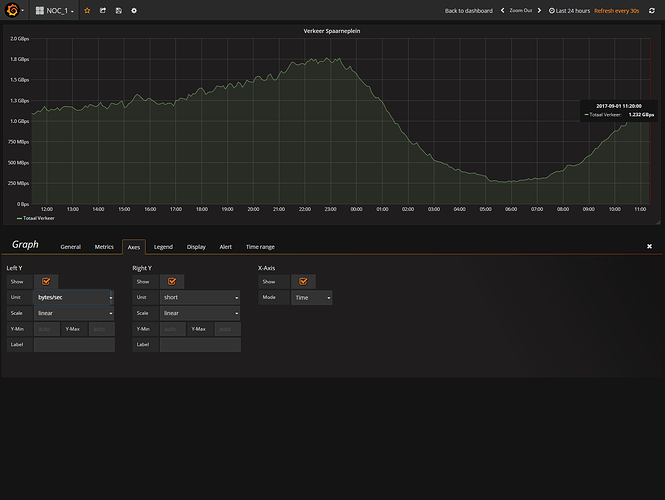Disable the X-Axis Show checkbox

point(304,282)
